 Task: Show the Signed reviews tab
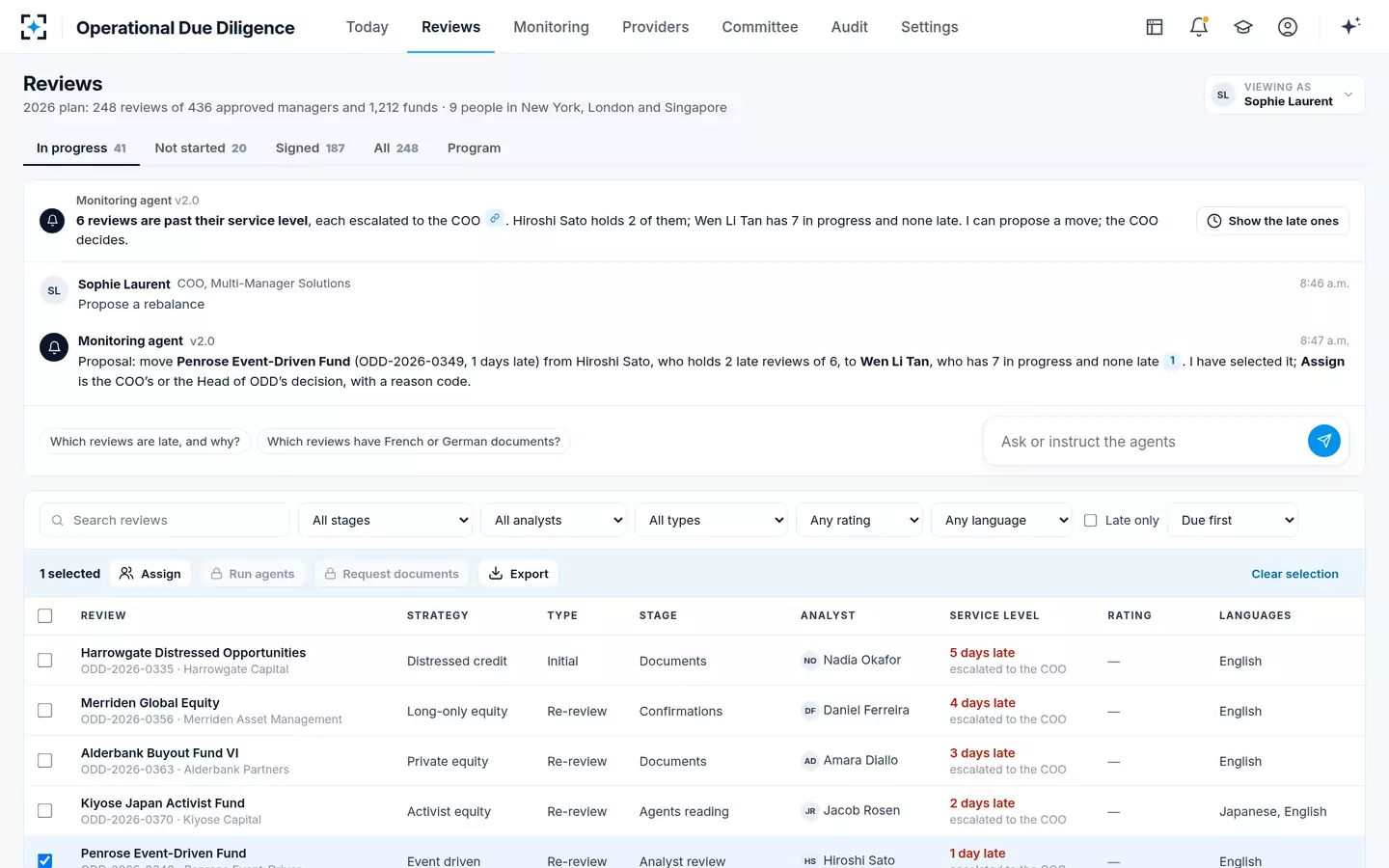[310, 148]
